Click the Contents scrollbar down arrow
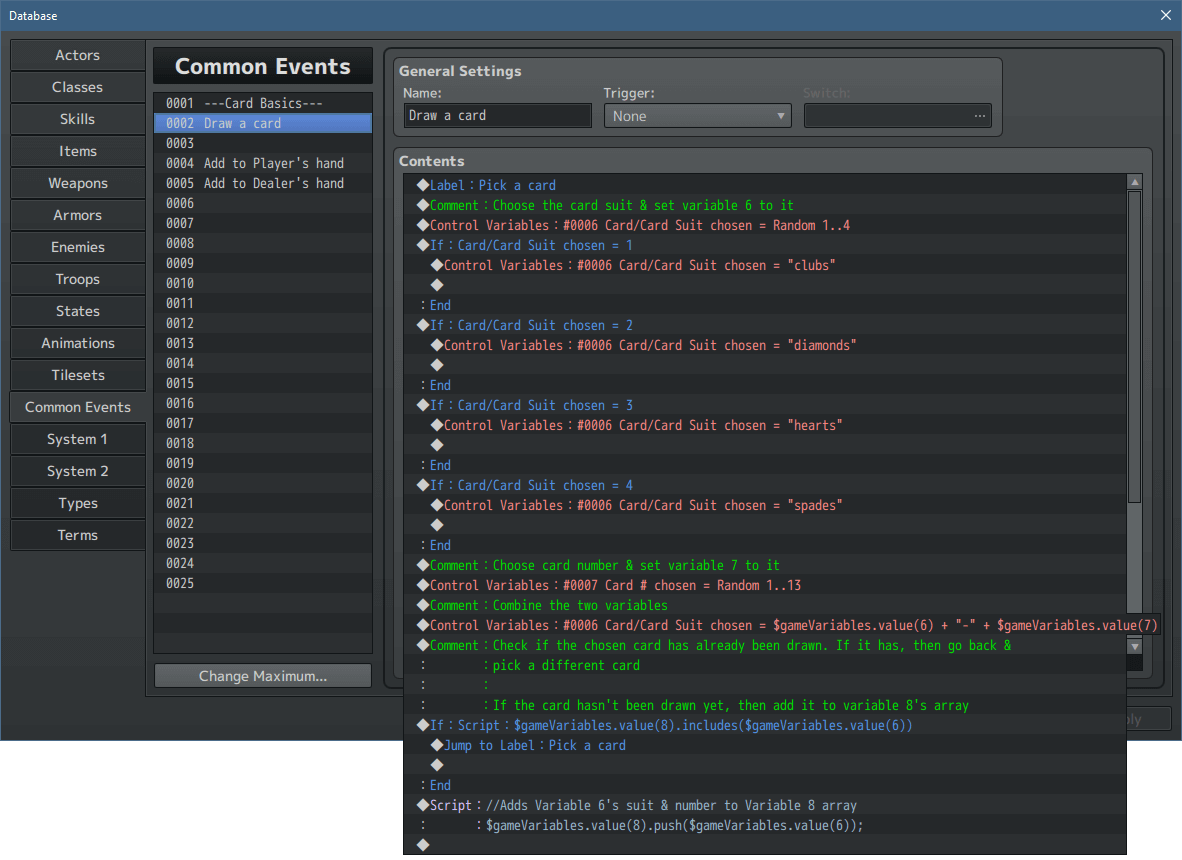Screen dimensions: 1182x860 coord(1134,647)
